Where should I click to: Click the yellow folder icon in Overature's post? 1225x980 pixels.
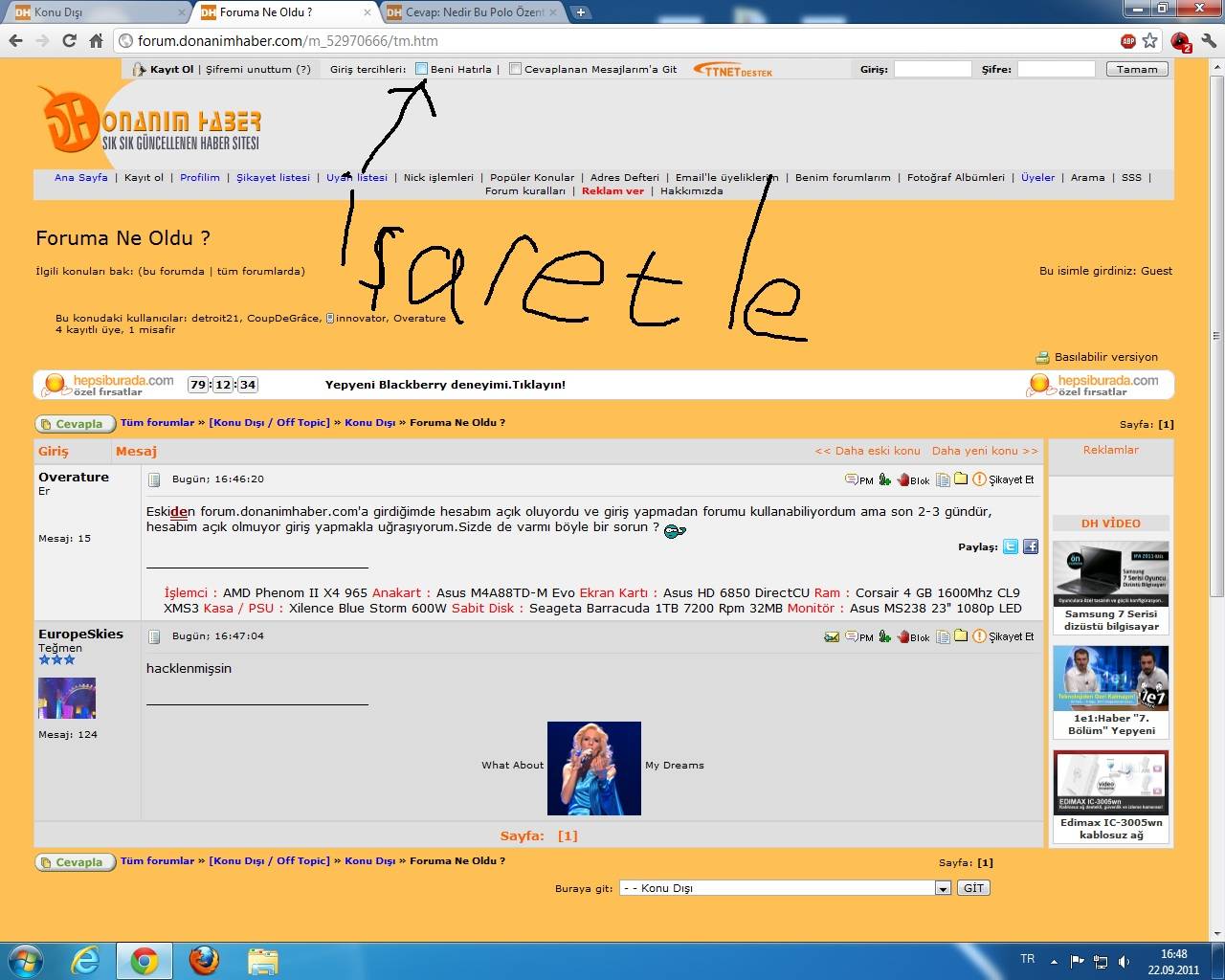(x=961, y=479)
